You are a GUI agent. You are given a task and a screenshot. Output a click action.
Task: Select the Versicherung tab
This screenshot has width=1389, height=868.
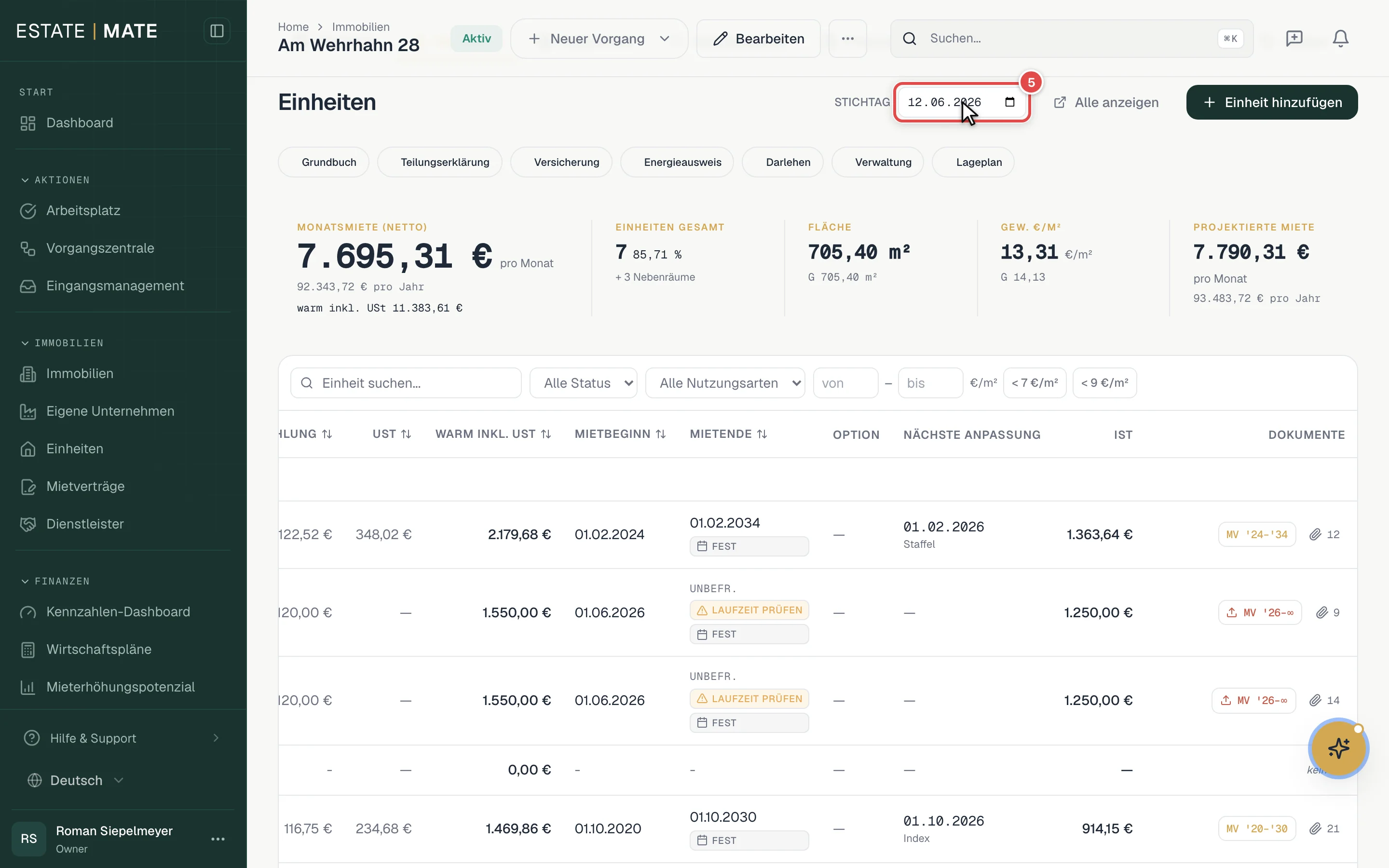tap(561, 163)
